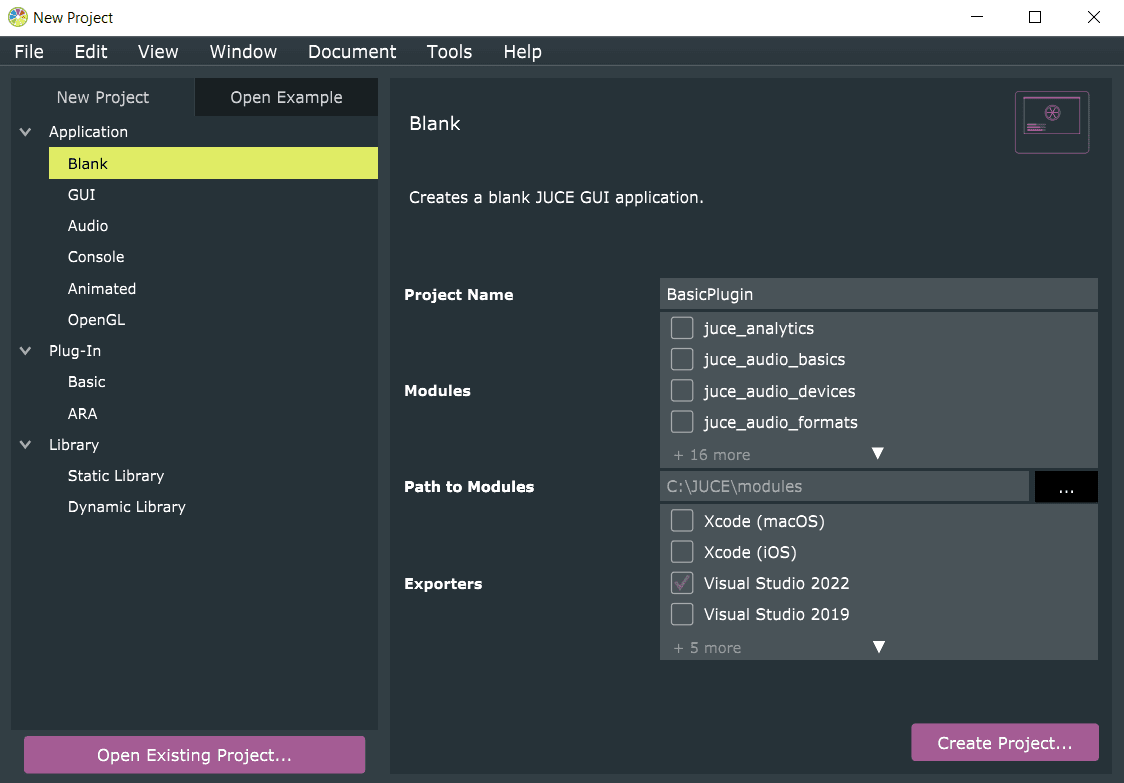Expand the 5 more exporters arrow
Viewport: 1124px width, 783px height.
[878, 647]
